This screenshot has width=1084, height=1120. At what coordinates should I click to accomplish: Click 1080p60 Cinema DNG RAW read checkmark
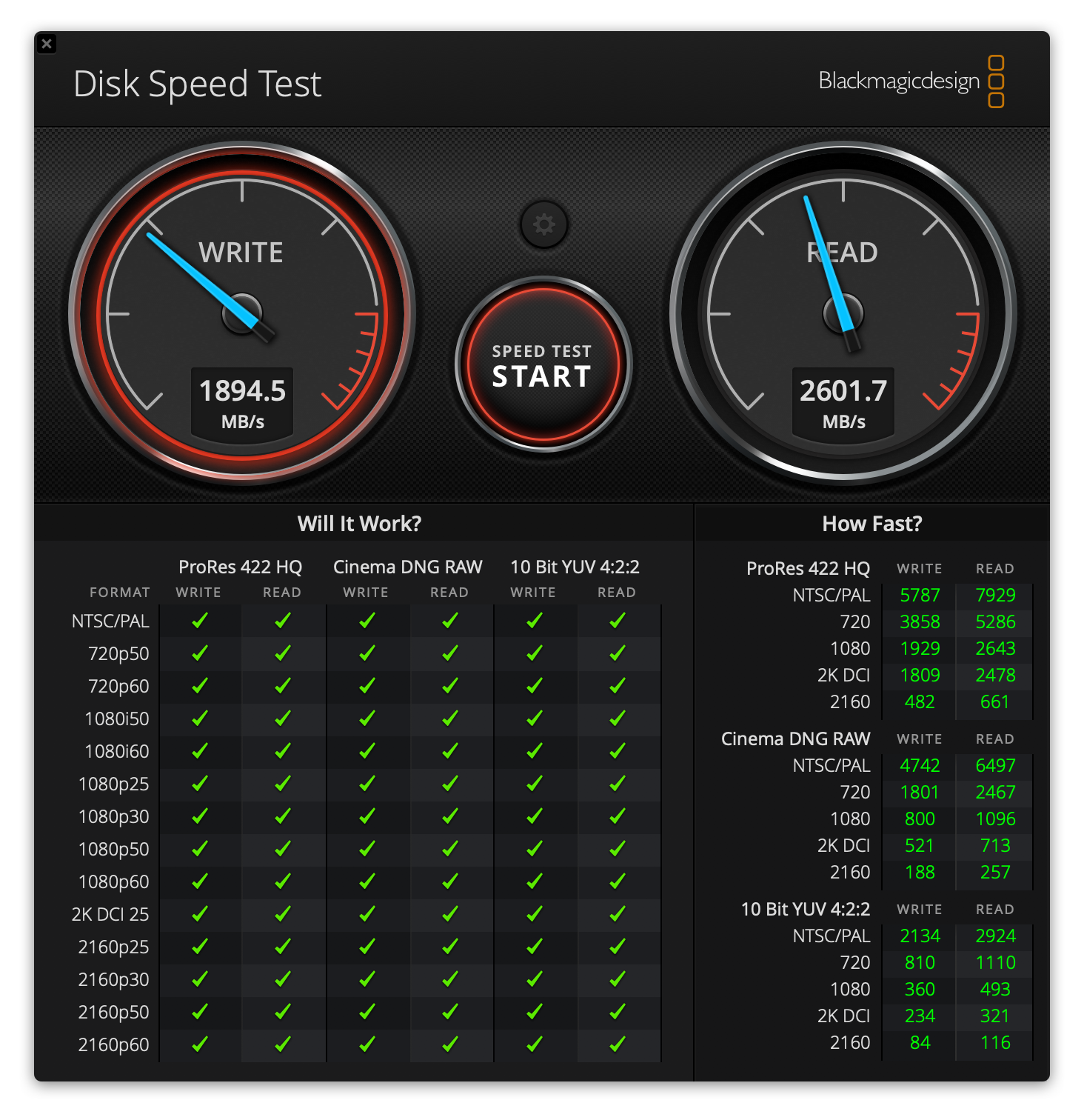click(x=449, y=881)
